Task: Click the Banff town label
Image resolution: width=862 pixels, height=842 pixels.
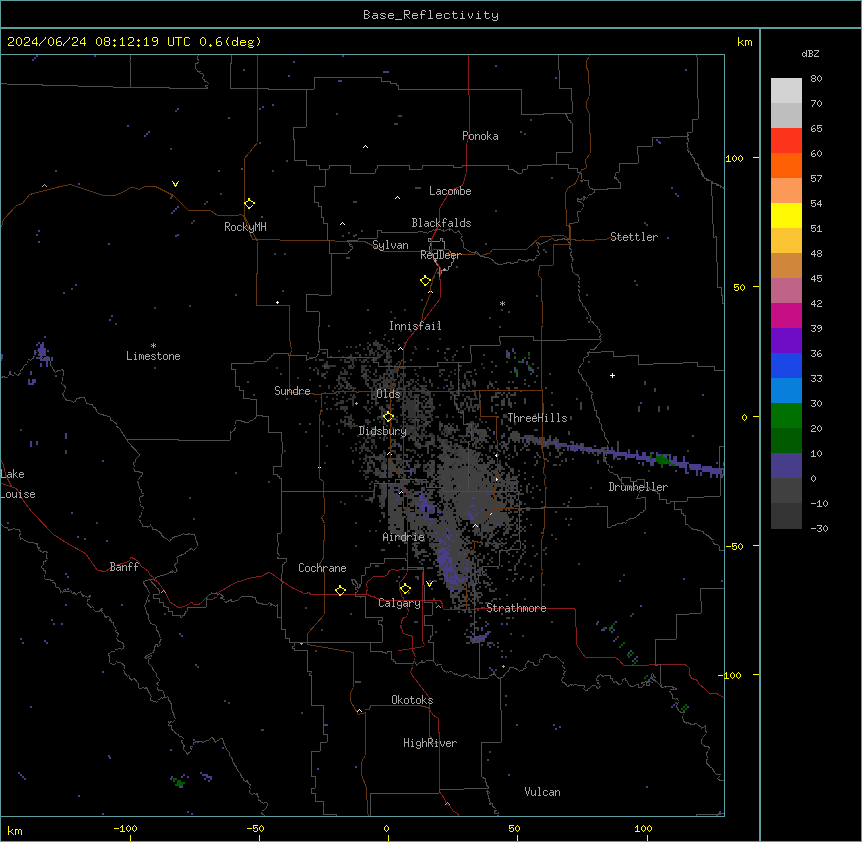Action: point(124,567)
